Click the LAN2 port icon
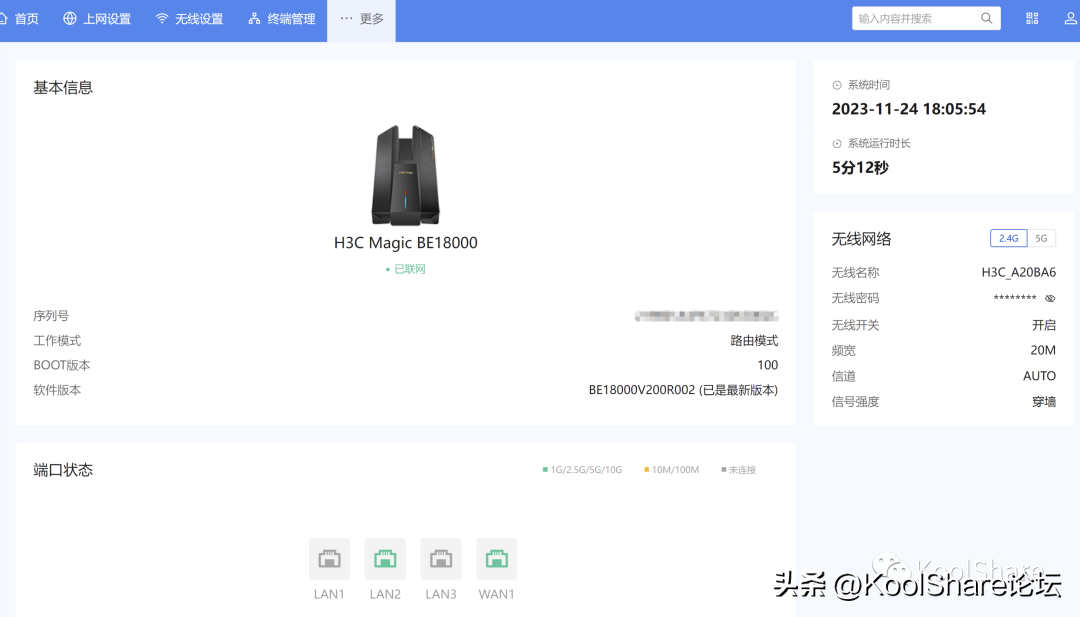 pos(385,558)
